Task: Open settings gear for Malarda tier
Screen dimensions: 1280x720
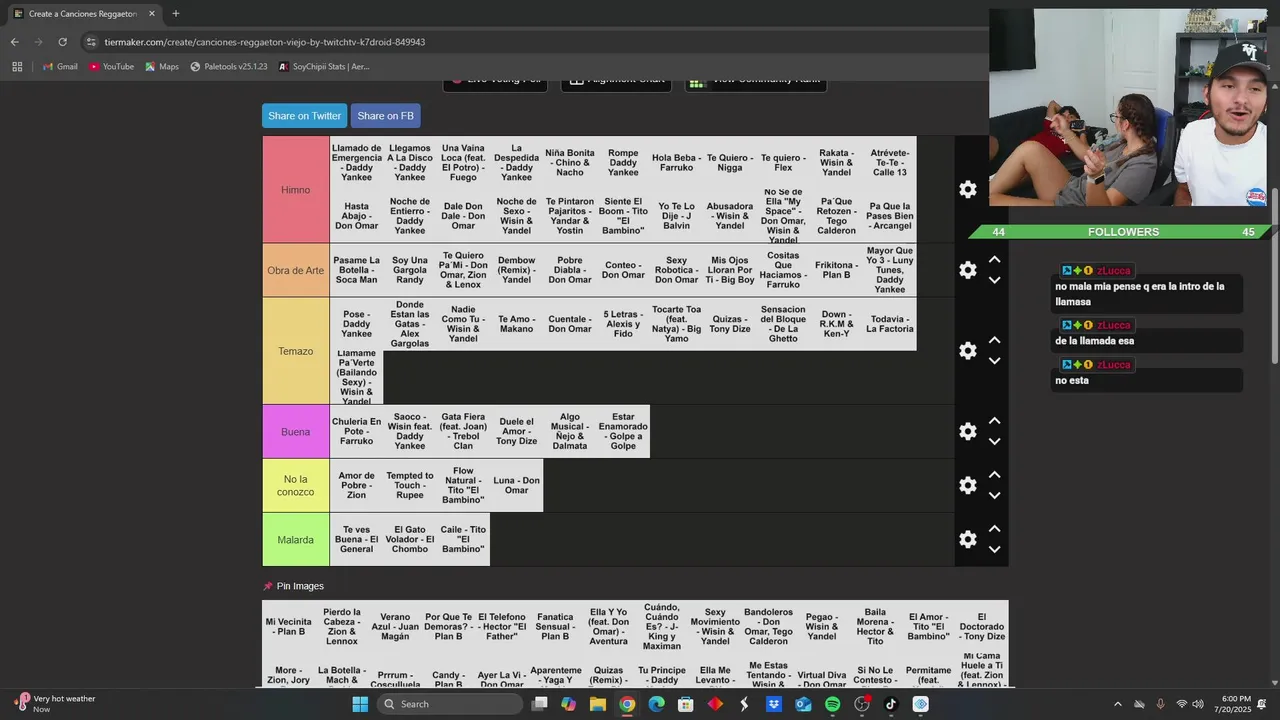Action: coord(967,539)
